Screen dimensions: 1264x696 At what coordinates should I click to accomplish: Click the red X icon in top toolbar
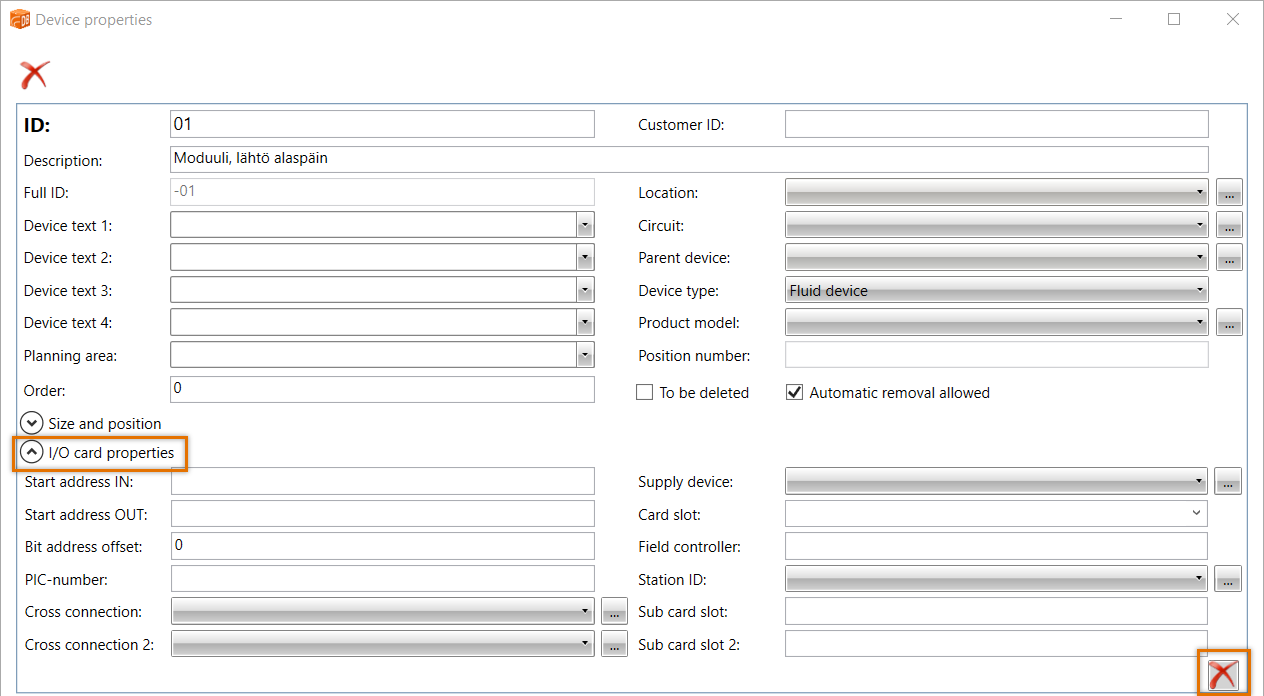(x=34, y=74)
